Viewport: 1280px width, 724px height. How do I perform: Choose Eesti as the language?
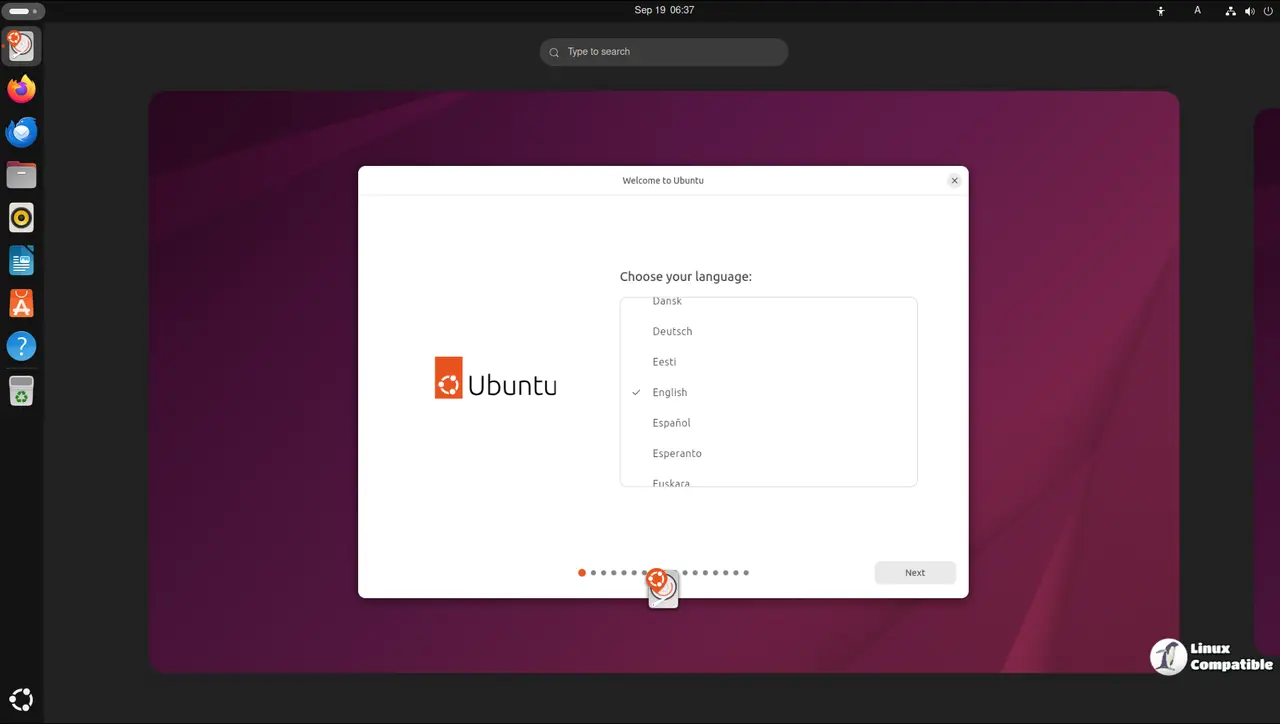click(664, 362)
